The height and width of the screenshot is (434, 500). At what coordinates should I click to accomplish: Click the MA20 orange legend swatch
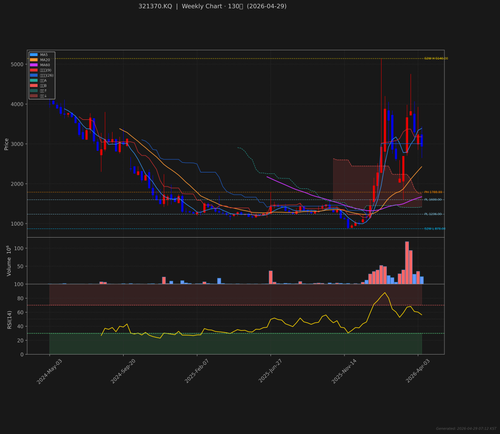tap(34, 60)
